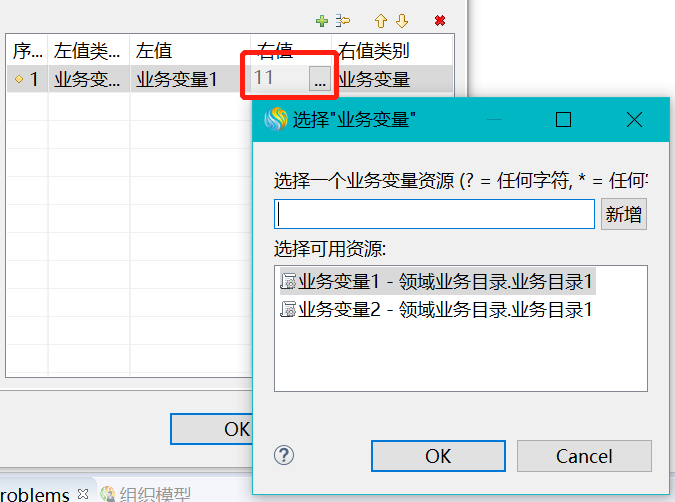Move row down with down arrow icon
This screenshot has width=675, height=502.
(x=402, y=21)
